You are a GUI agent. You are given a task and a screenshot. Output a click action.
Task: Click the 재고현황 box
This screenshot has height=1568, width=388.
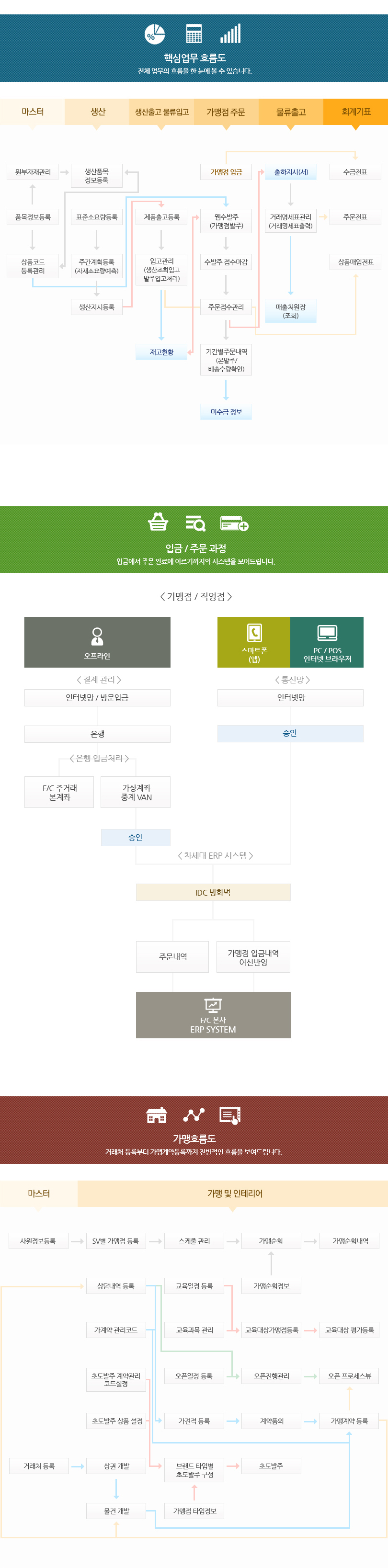[161, 352]
